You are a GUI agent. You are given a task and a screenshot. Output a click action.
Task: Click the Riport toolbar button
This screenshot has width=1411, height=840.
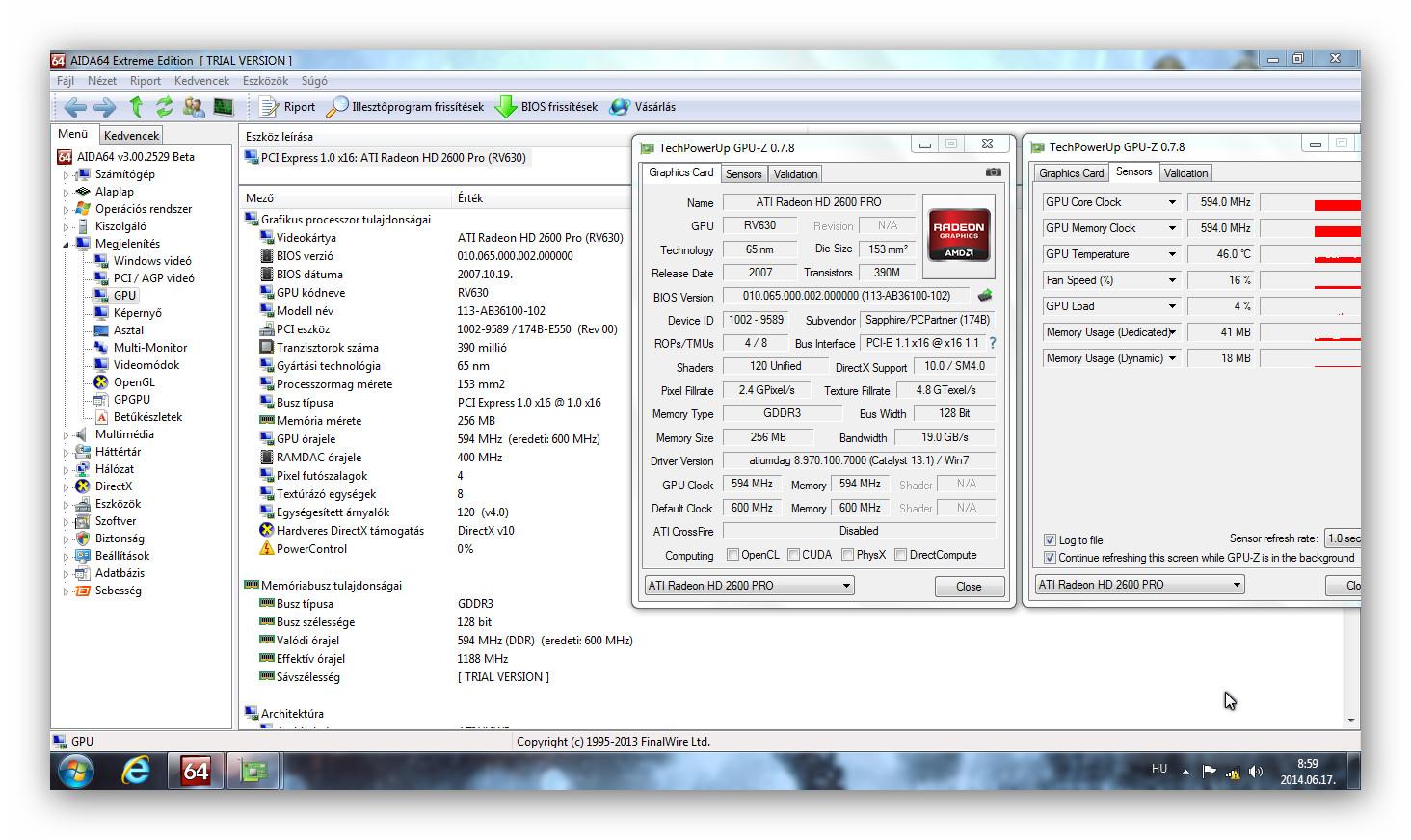point(288,107)
